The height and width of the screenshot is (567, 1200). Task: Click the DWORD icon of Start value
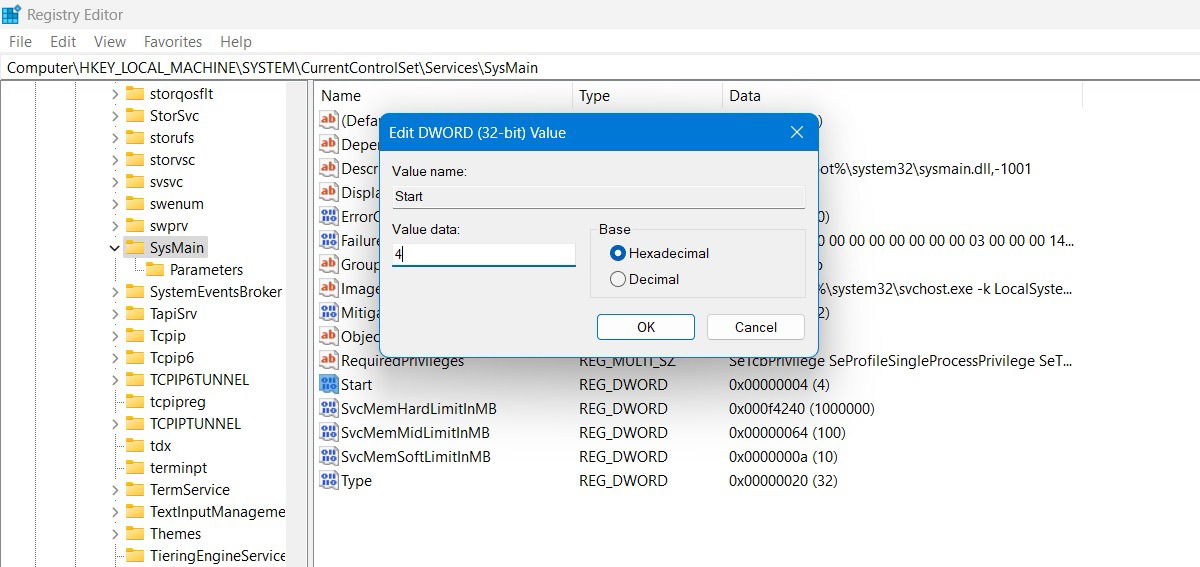pyautogui.click(x=328, y=384)
